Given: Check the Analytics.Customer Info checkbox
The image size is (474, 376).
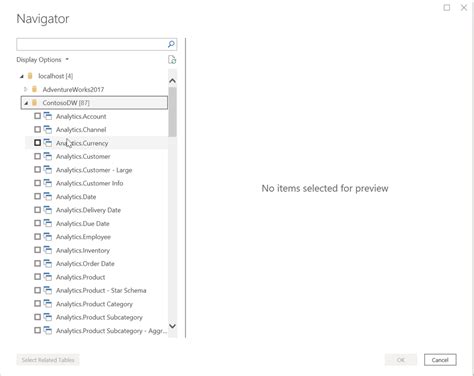Looking at the screenshot, I should [x=37, y=183].
